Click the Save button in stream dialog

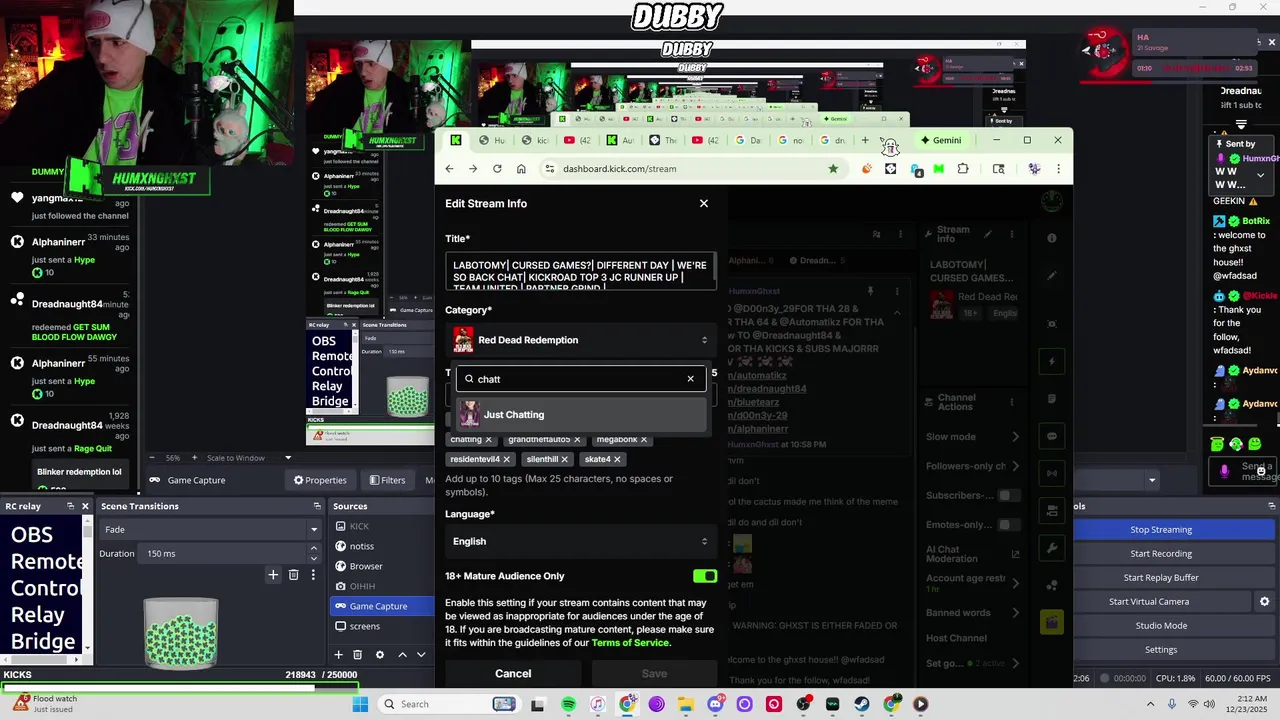654,674
